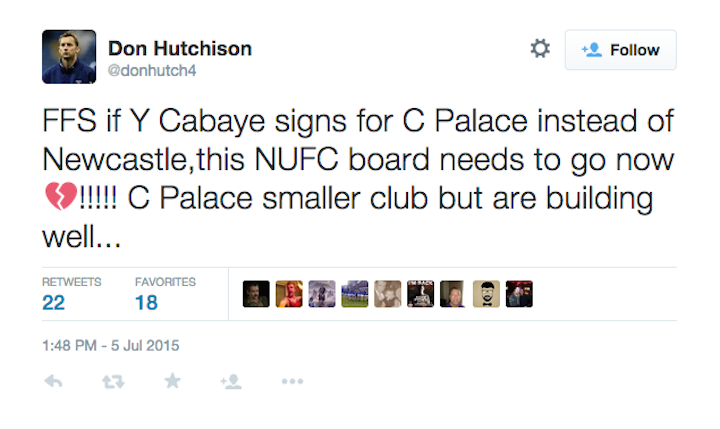Click the first avatar in the favoriters row

(x=256, y=293)
